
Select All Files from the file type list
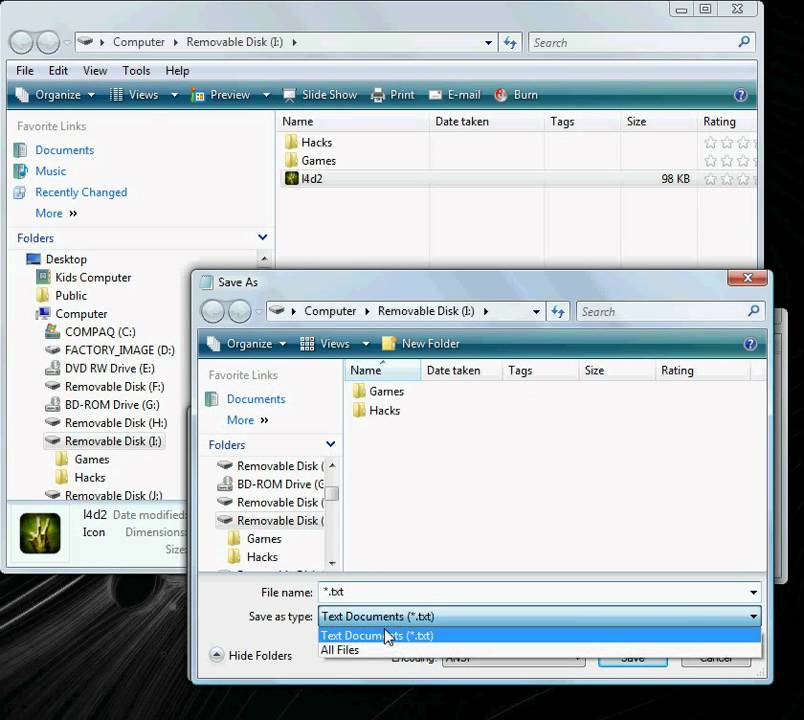pos(339,650)
